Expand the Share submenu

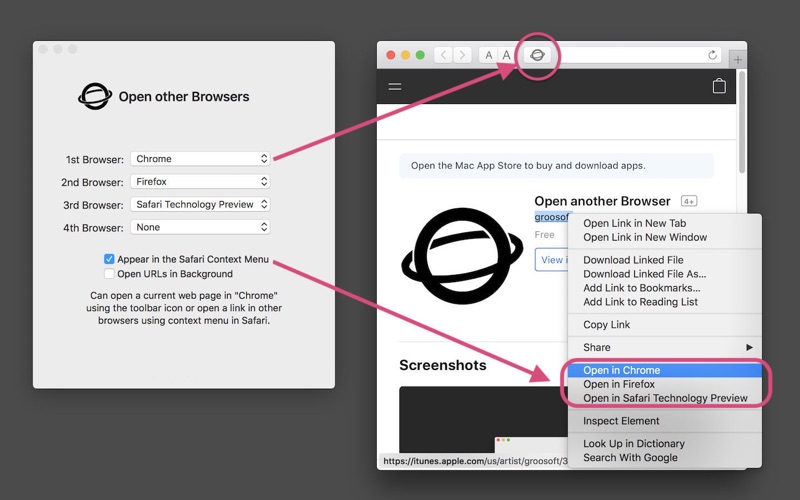pyautogui.click(x=665, y=347)
